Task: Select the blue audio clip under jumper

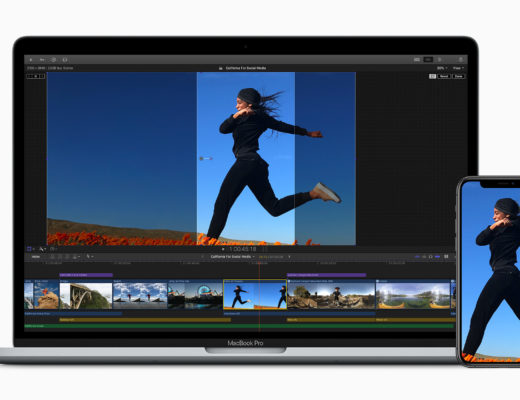Action: (x=299, y=314)
